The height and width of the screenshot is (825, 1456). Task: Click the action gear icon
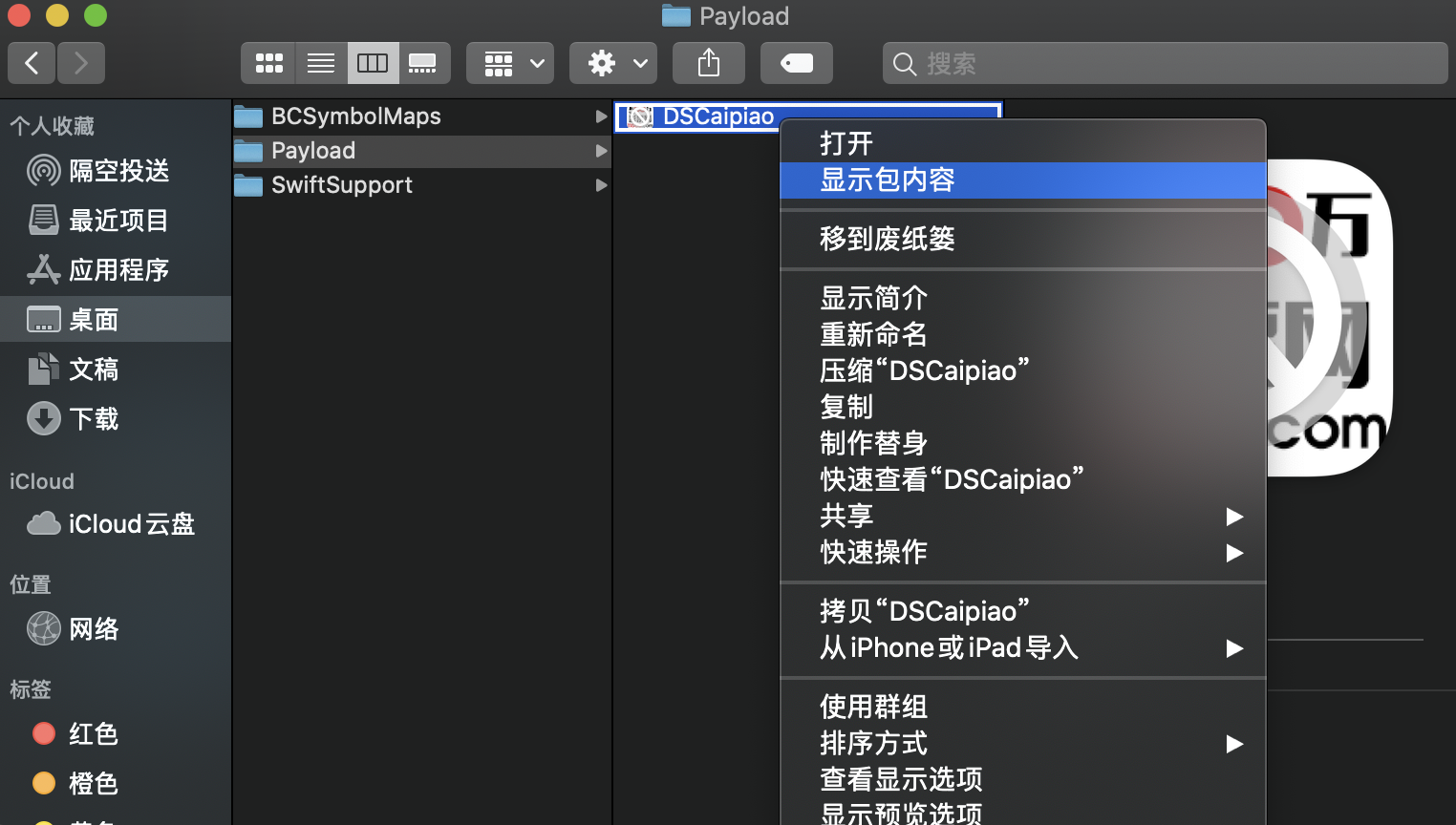coord(602,62)
